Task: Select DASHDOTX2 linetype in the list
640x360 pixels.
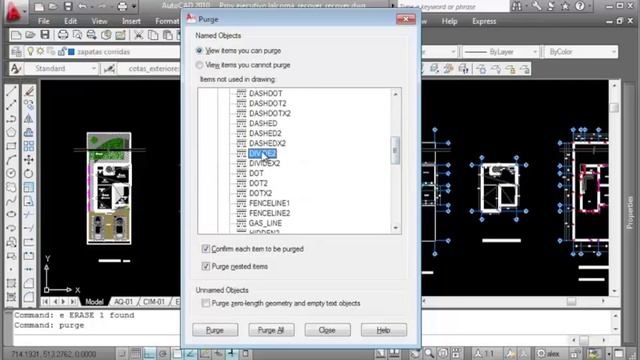Action: pos(270,113)
